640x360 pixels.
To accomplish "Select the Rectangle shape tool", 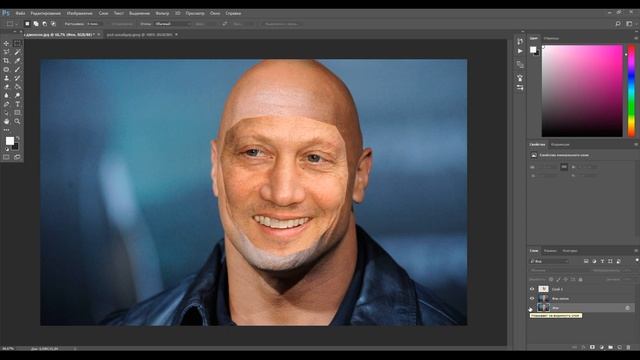I will tap(17, 113).
